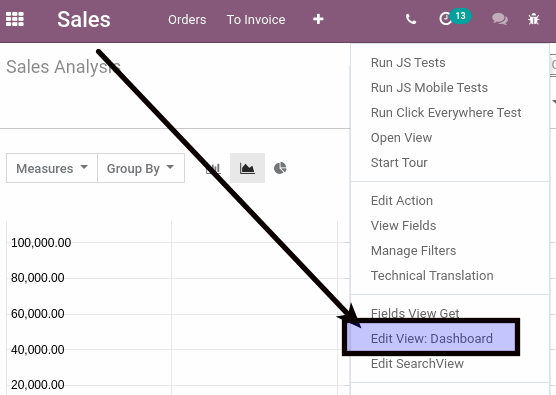This screenshot has height=395, width=556.
Task: Open the Group By dropdown
Action: pos(141,168)
